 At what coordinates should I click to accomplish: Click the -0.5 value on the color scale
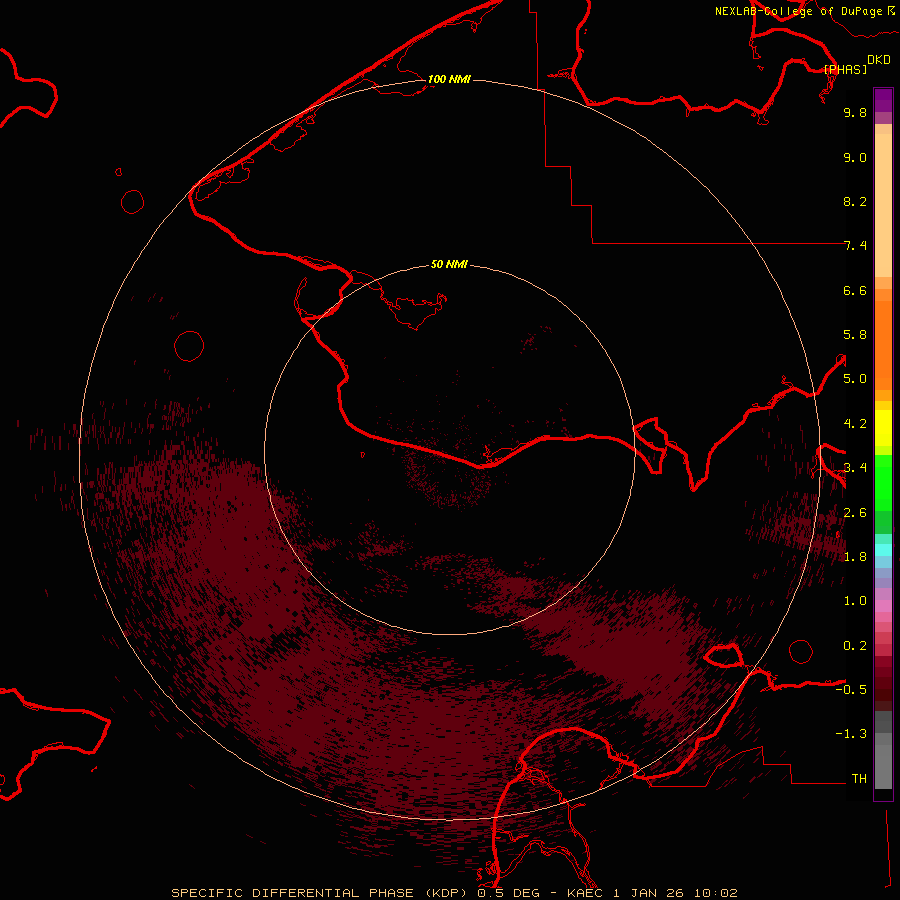tap(851, 690)
